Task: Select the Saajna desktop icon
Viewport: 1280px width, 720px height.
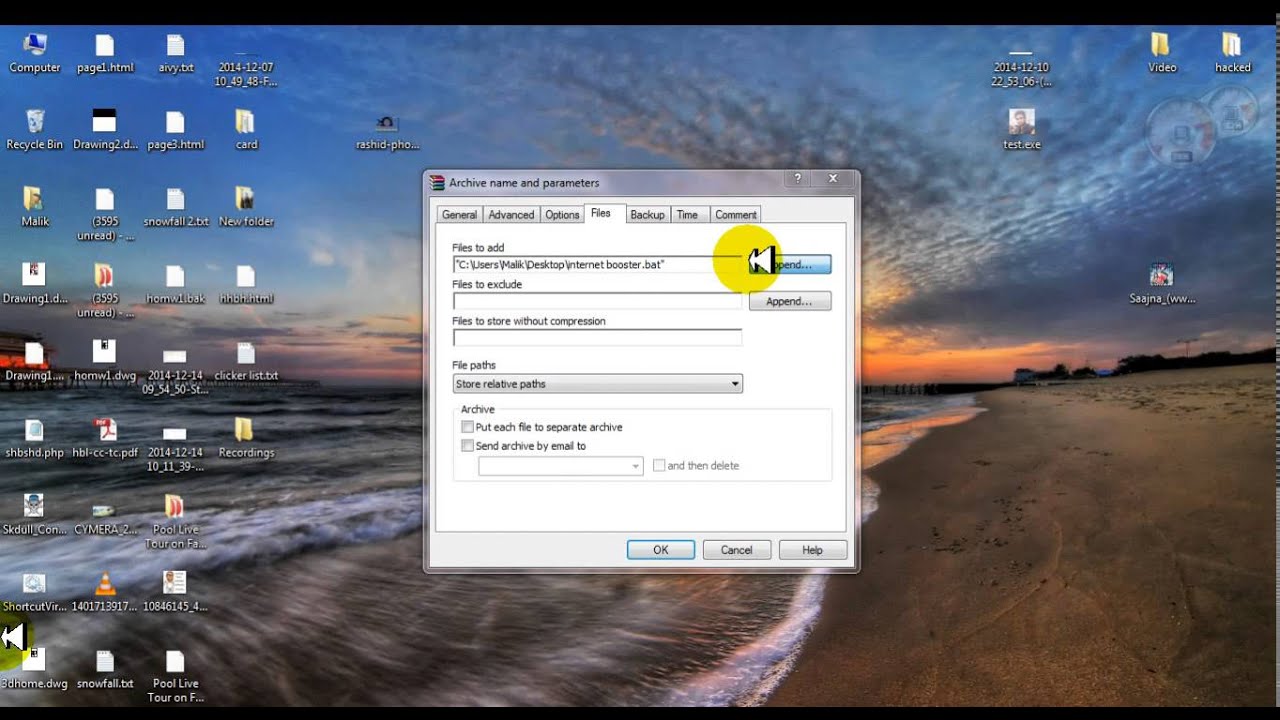Action: [1162, 284]
